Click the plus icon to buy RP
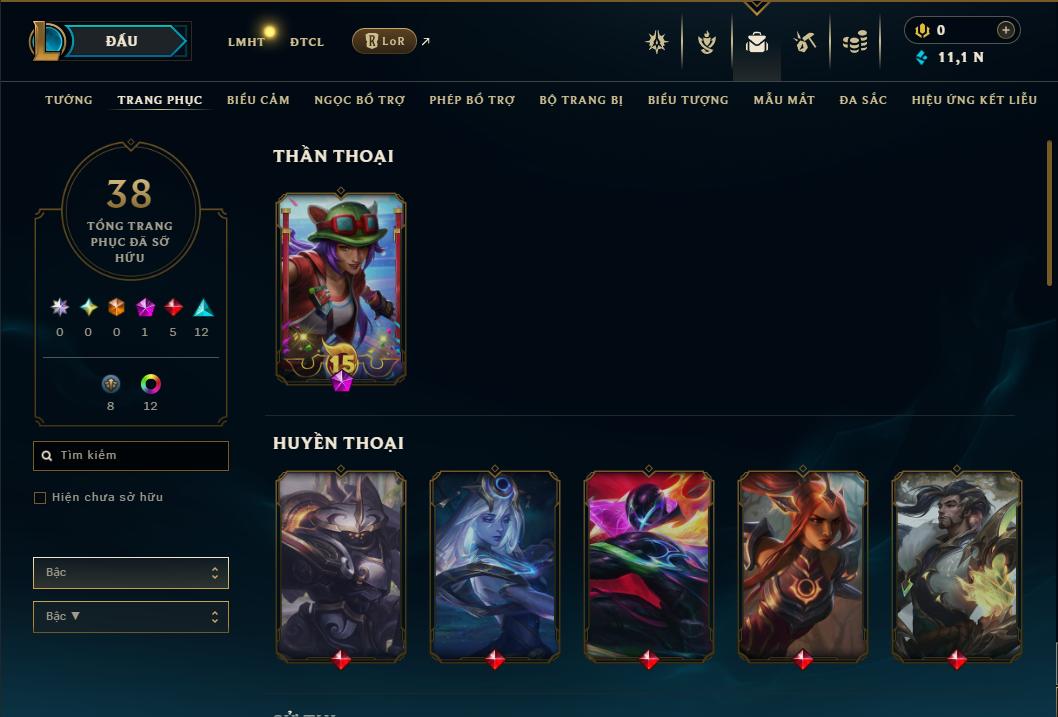Screen dimensions: 1058x717 pos(1005,30)
